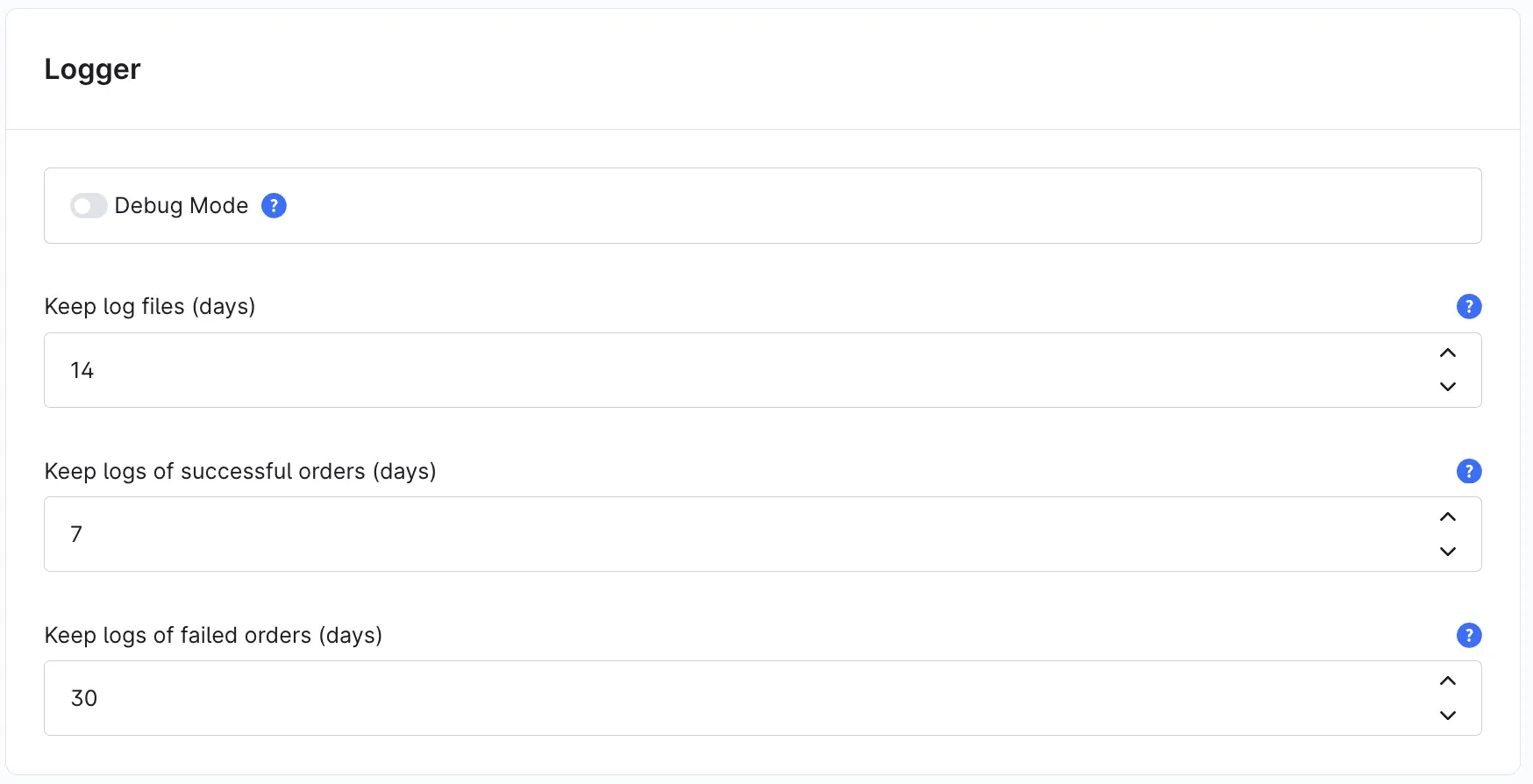Click the Keep log files (days) label

[x=150, y=306]
